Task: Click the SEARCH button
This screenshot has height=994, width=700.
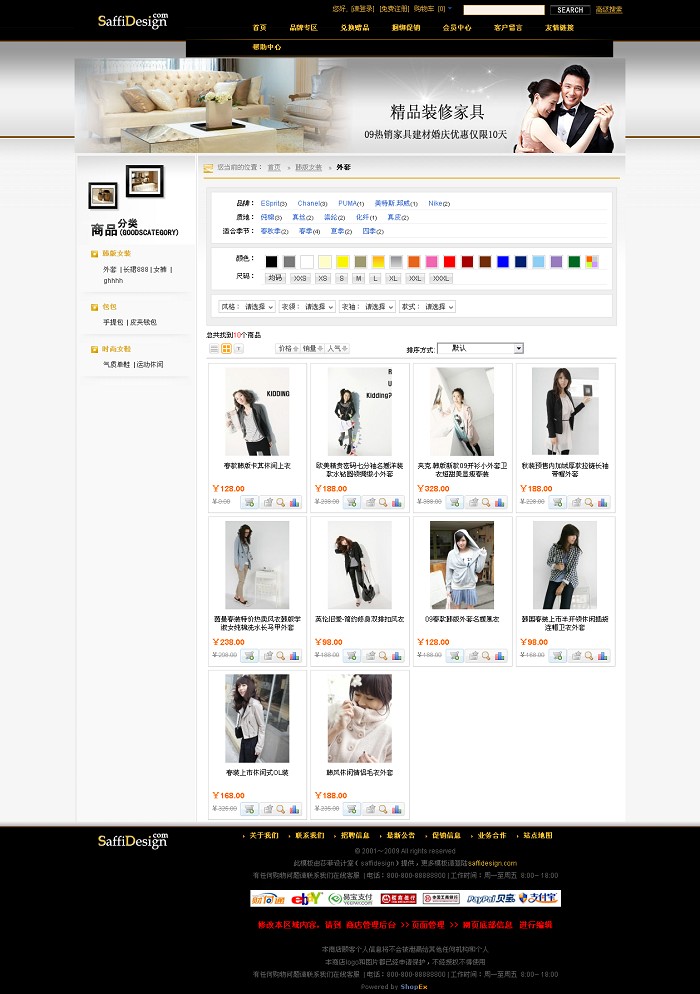Action: (x=570, y=10)
